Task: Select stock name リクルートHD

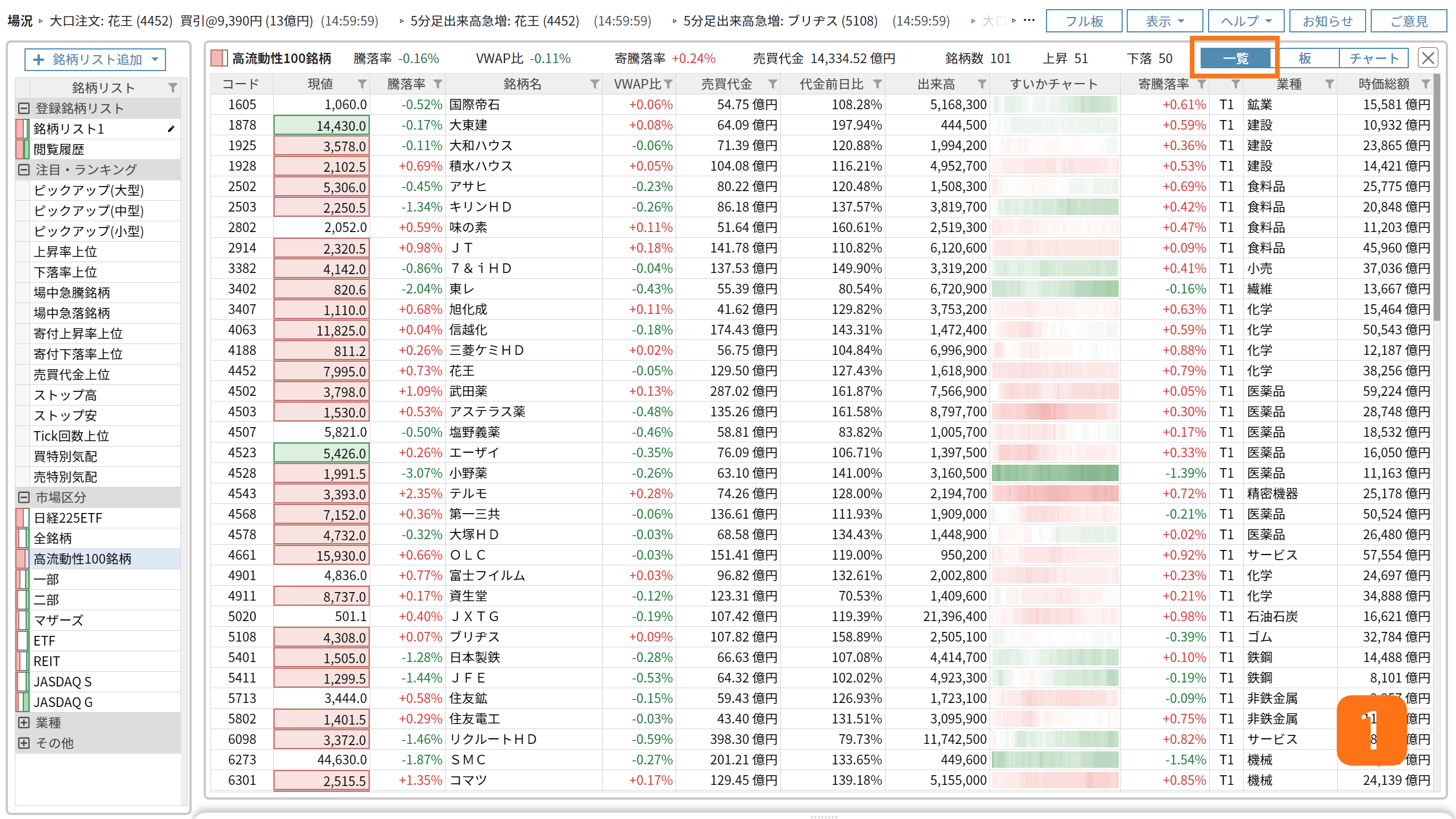Action: click(x=493, y=739)
